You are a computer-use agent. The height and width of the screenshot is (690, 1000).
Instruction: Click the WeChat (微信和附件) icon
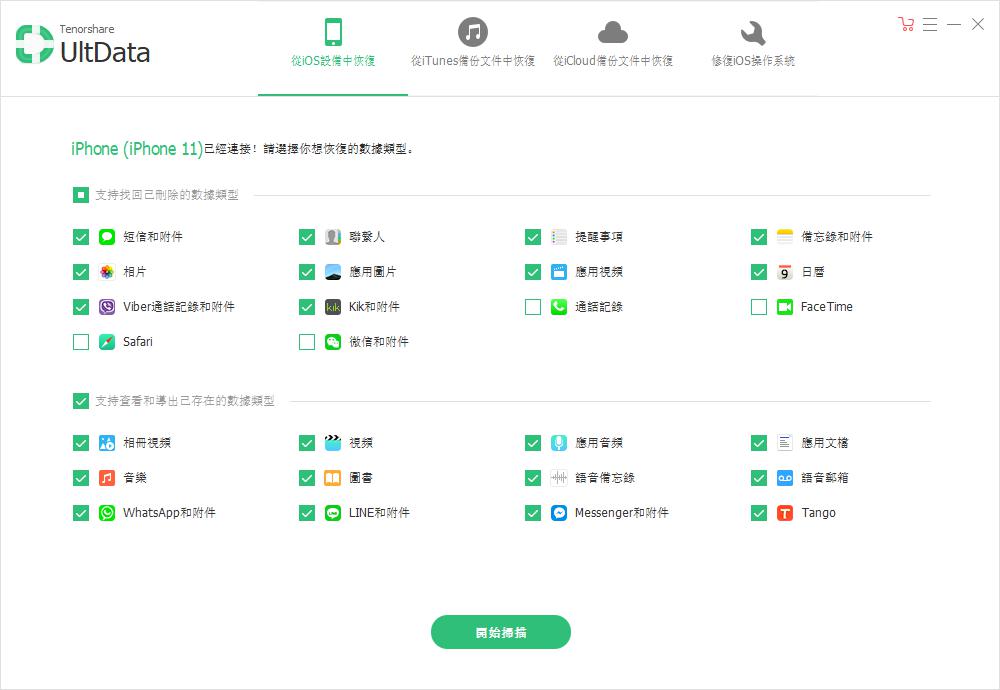tap(333, 342)
